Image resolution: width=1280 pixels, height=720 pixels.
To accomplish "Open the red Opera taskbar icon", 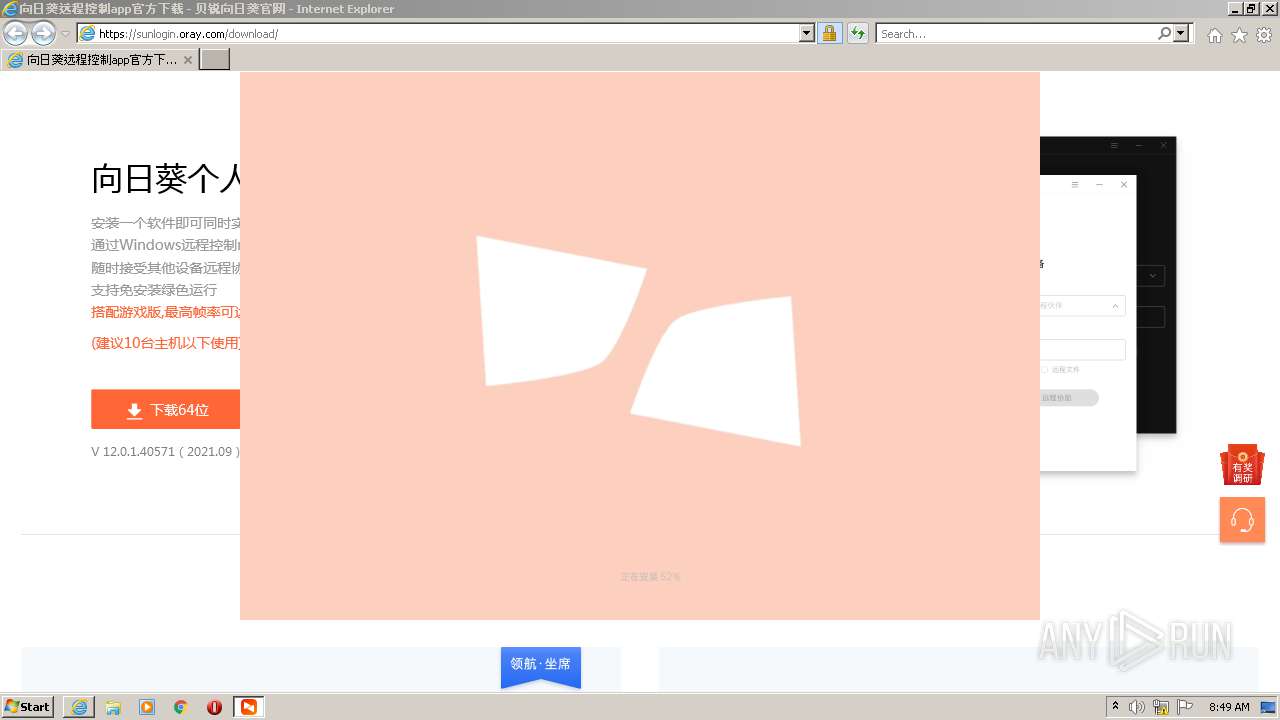I will [214, 707].
